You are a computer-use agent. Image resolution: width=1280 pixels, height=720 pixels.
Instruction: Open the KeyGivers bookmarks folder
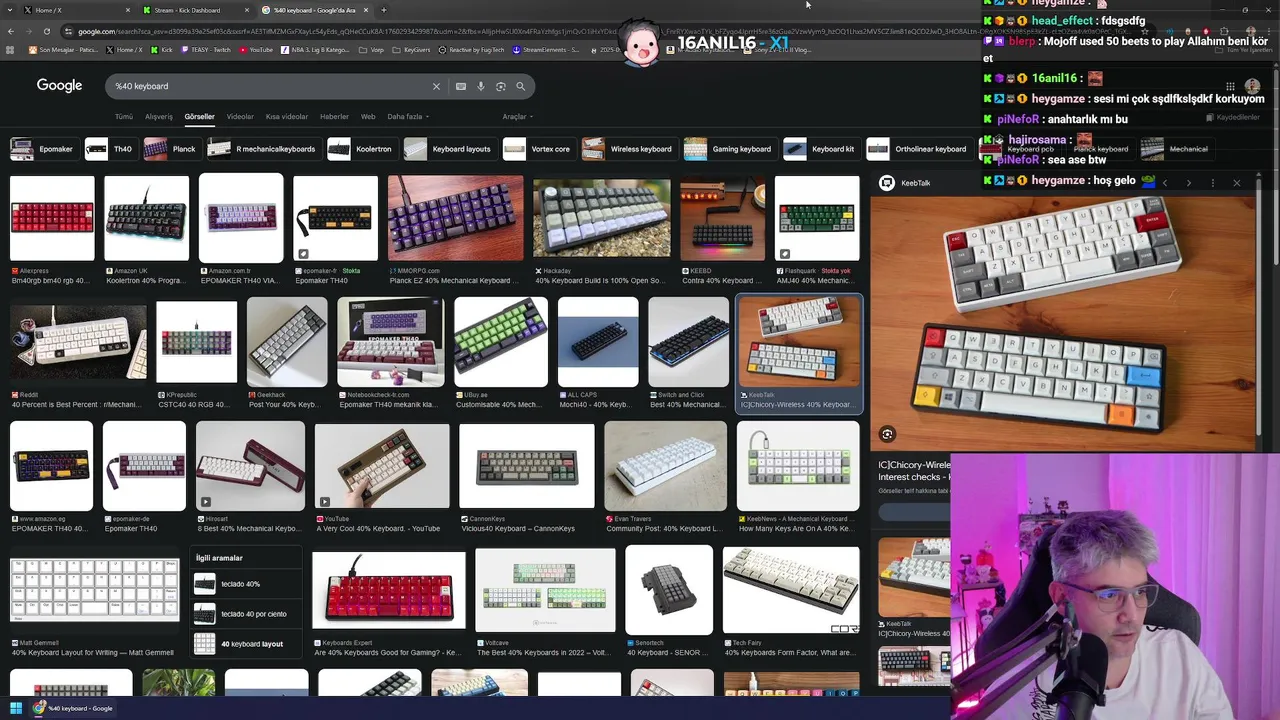[413, 49]
